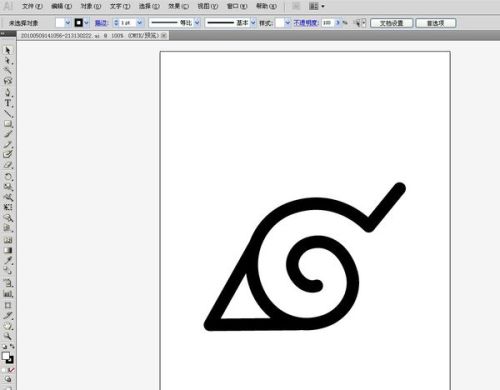This screenshot has height=390, width=500.
Task: Select the Direct Selection tool
Action: pyautogui.click(x=8, y=61)
